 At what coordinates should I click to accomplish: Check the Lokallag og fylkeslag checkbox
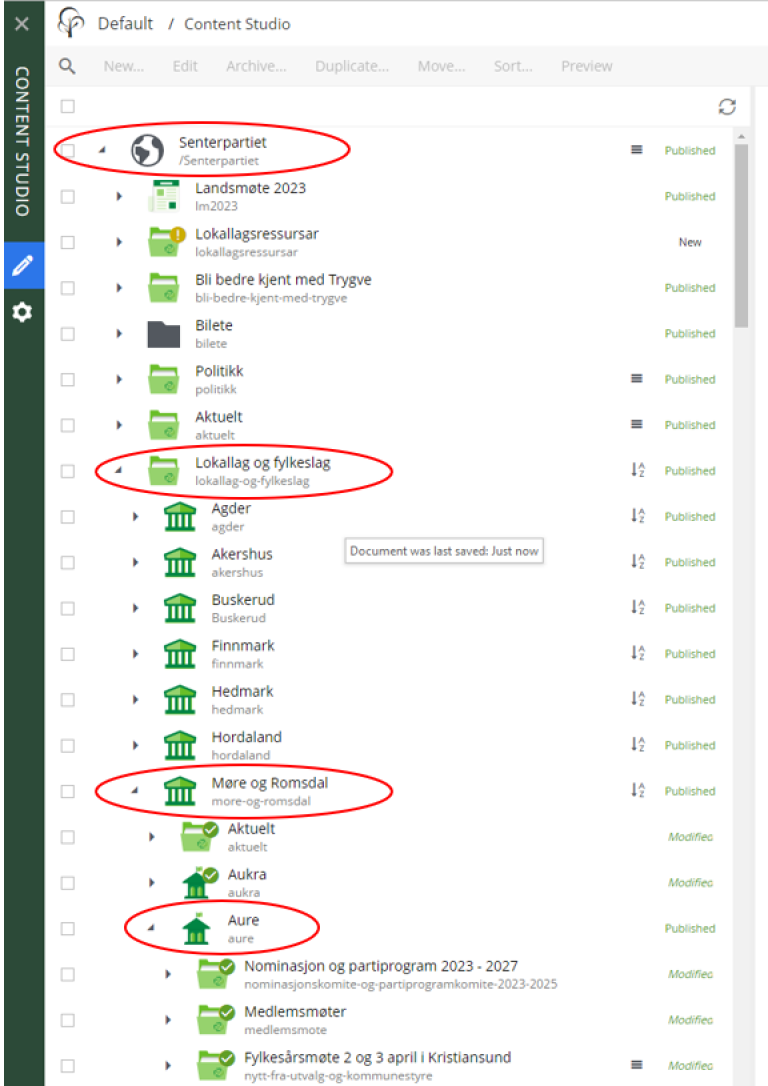68,471
